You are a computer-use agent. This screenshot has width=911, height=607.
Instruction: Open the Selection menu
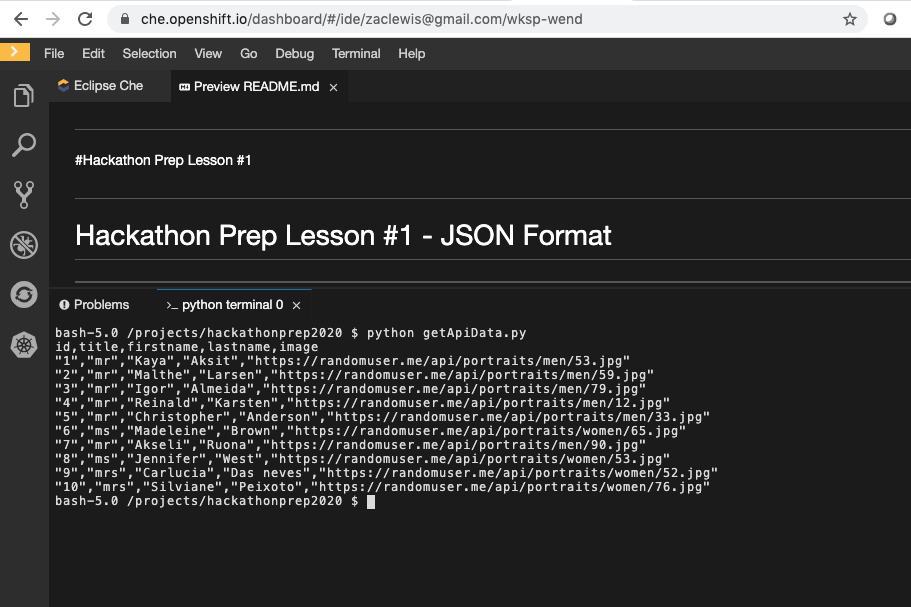click(x=149, y=54)
